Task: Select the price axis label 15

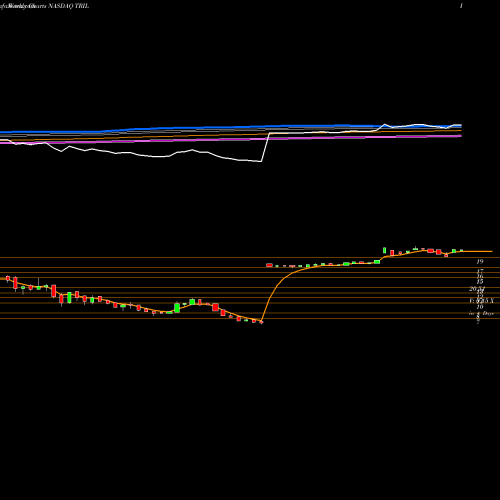Action: click(480, 282)
